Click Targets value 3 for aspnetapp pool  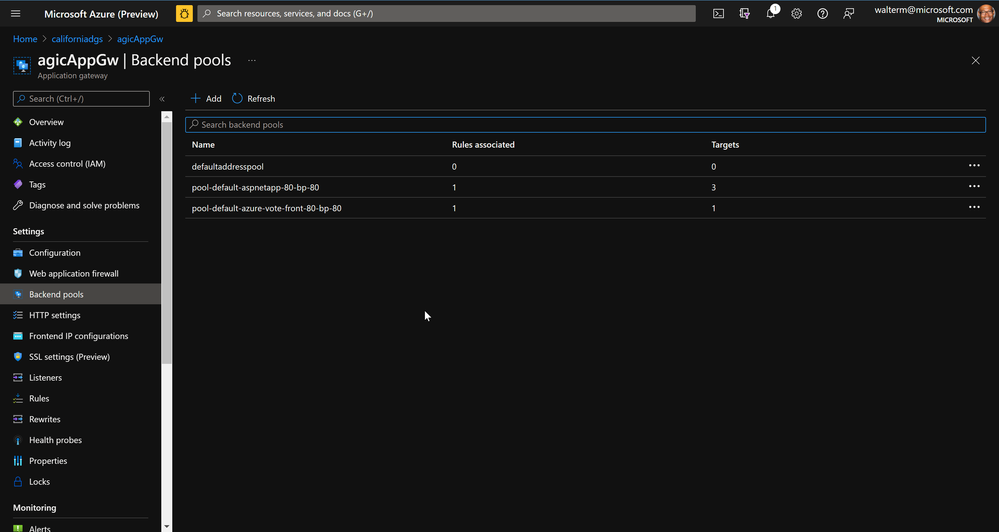714,187
